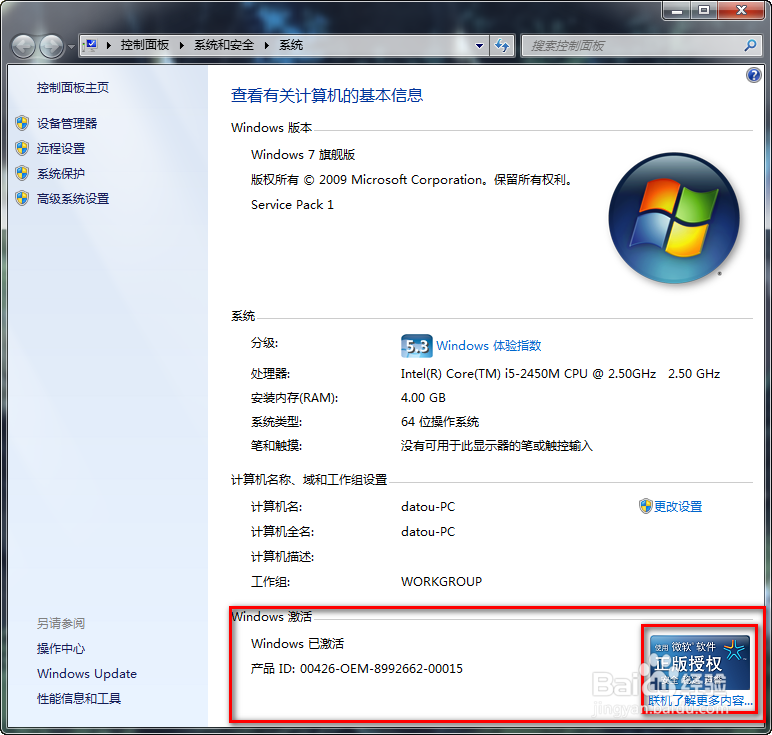Screen dimensions: 772x735
Task: Open the address bar history dropdown
Action: click(479, 46)
